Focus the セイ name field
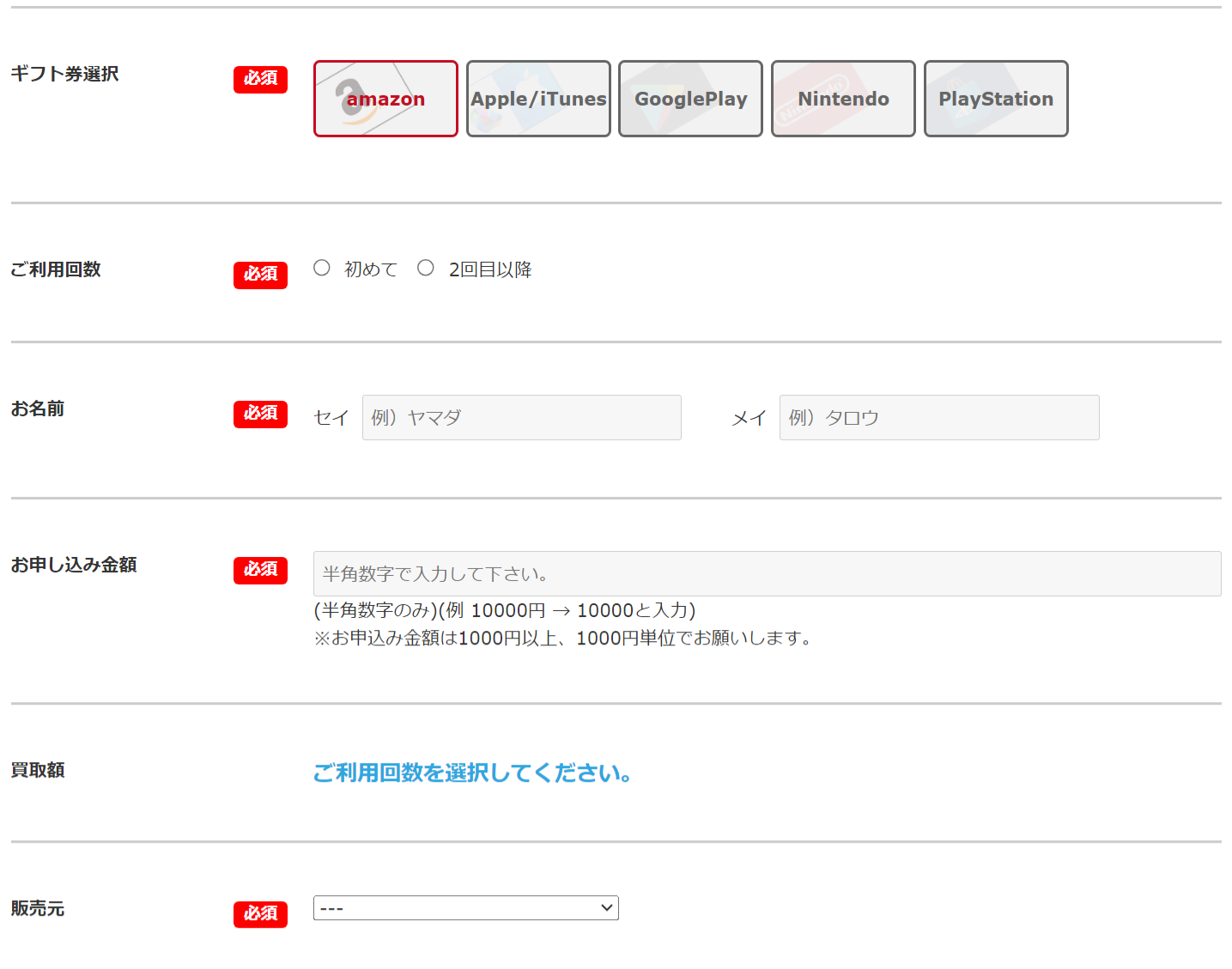The image size is (1232, 969). (522, 417)
